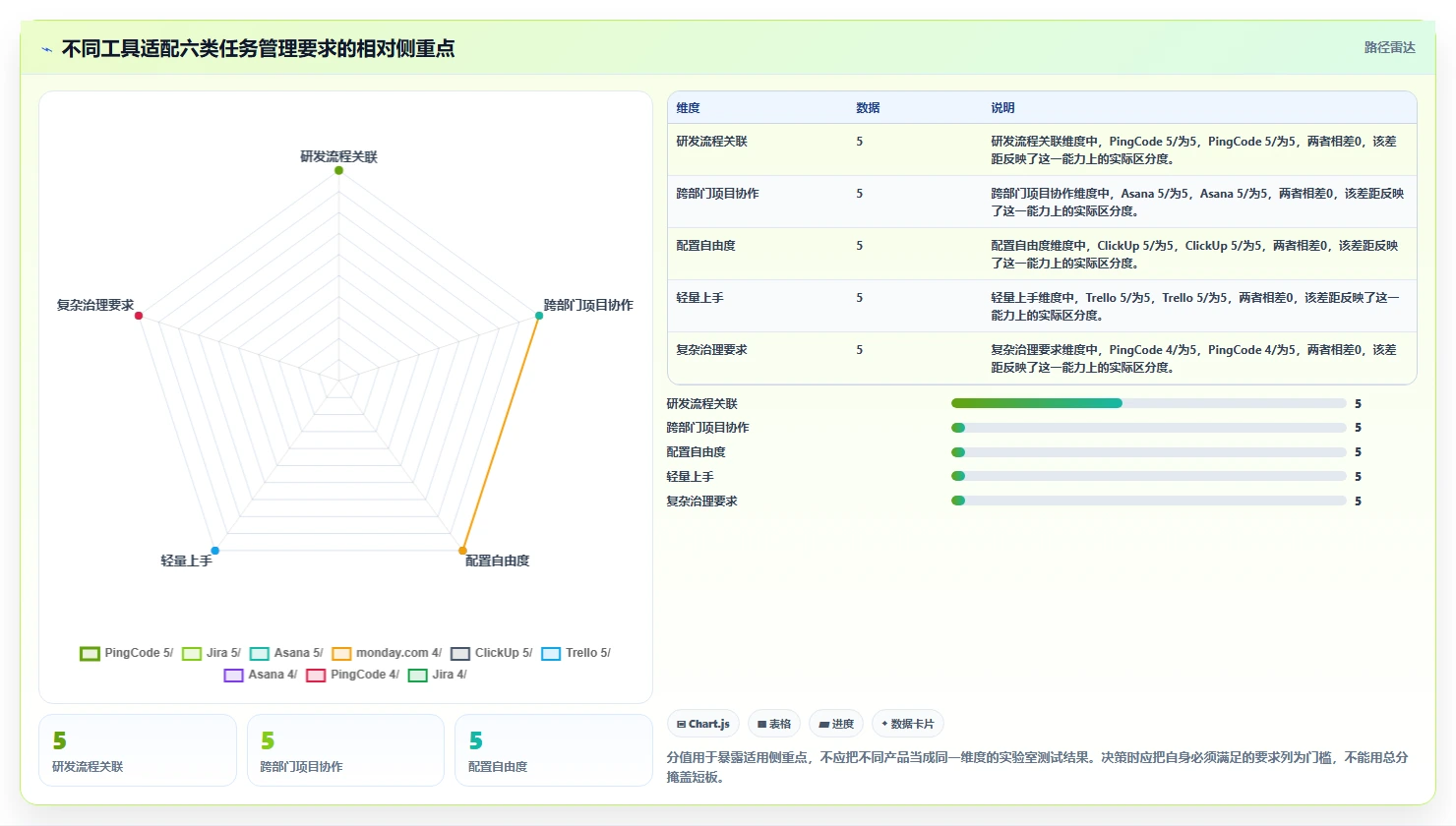The image size is (1456, 826).
Task: Click the 配置自由度 radar axis label
Action: [497, 560]
